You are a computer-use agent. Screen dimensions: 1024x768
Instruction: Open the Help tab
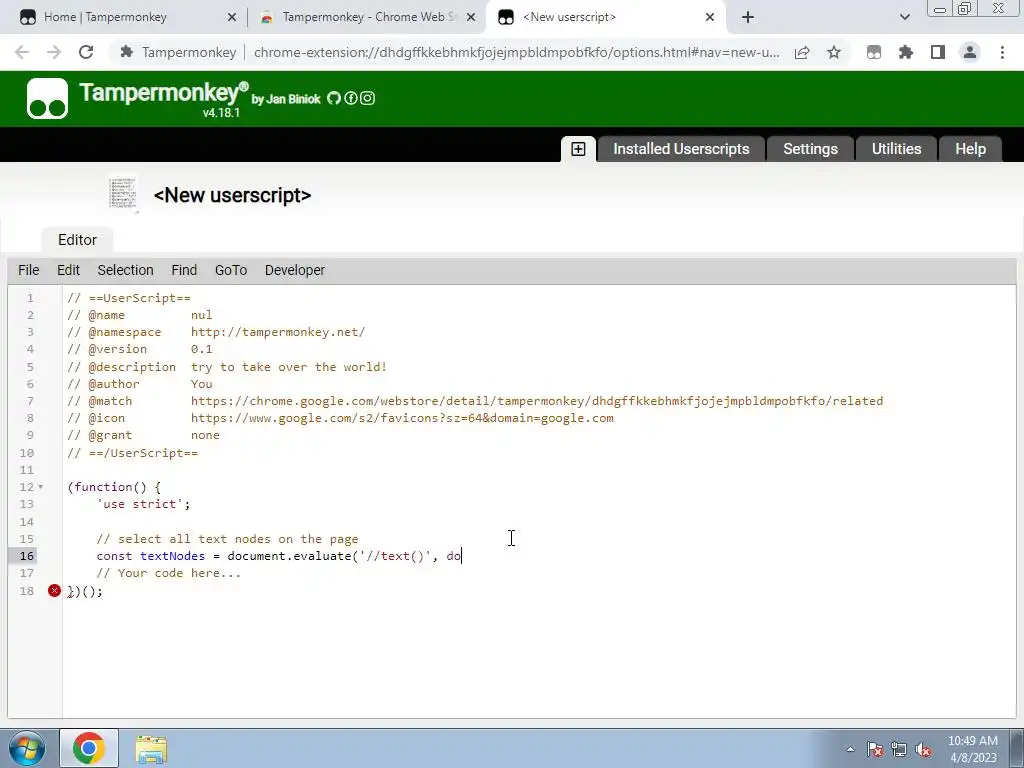coord(970,149)
